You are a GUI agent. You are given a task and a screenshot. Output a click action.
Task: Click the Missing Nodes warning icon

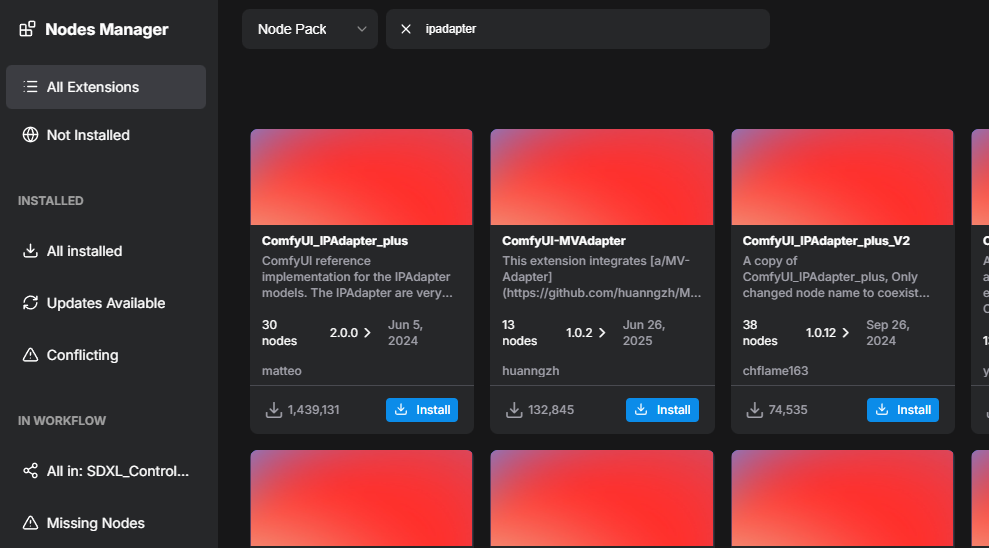tap(30, 523)
